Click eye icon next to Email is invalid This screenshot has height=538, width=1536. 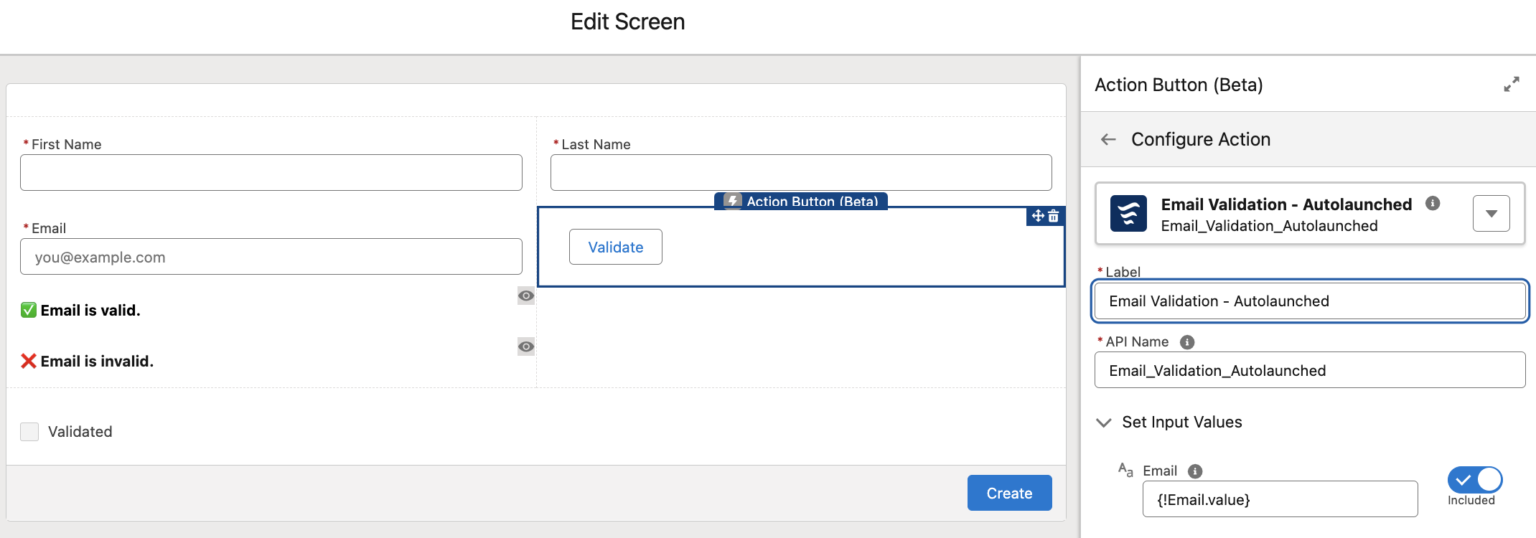(526, 347)
